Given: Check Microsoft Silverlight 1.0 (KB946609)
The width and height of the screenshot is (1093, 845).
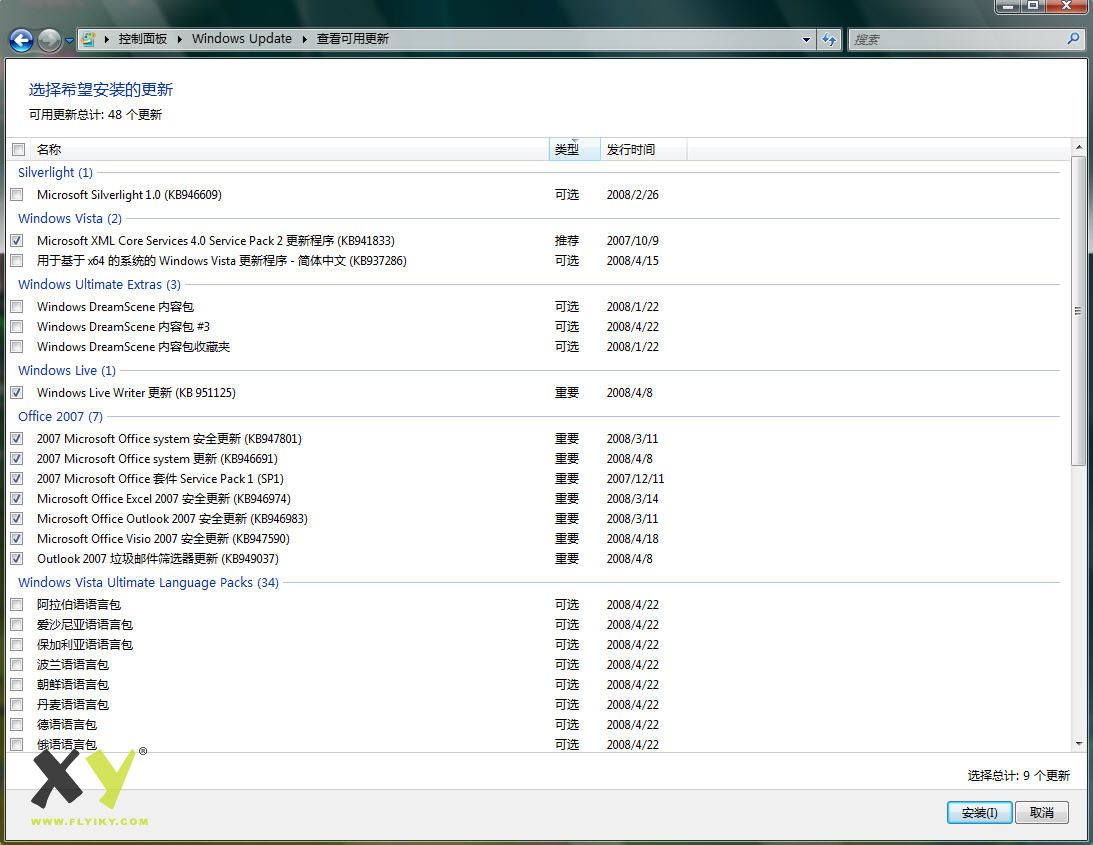Looking at the screenshot, I should (x=17, y=195).
